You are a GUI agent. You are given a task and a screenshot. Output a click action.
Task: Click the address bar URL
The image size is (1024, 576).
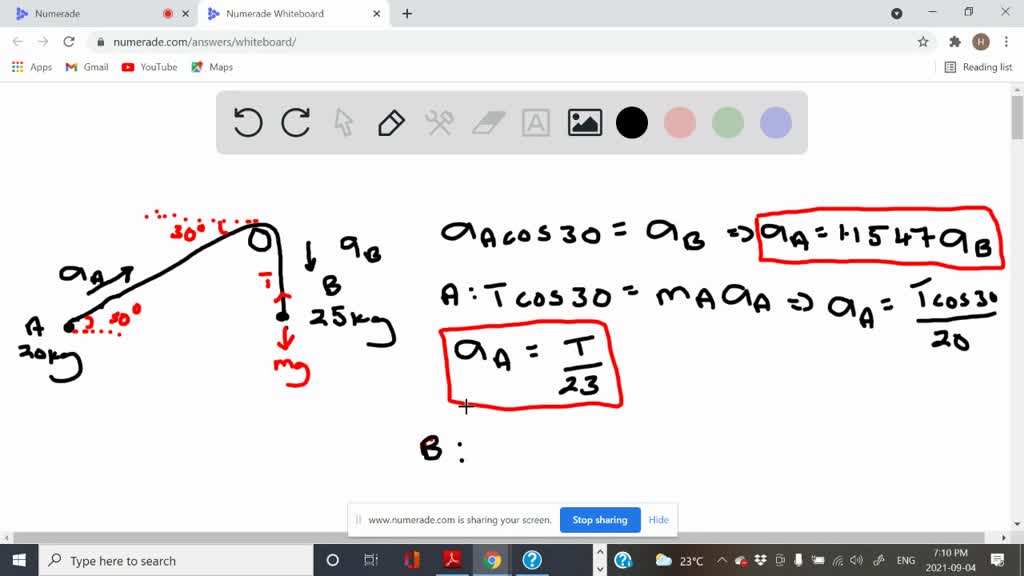point(204,42)
